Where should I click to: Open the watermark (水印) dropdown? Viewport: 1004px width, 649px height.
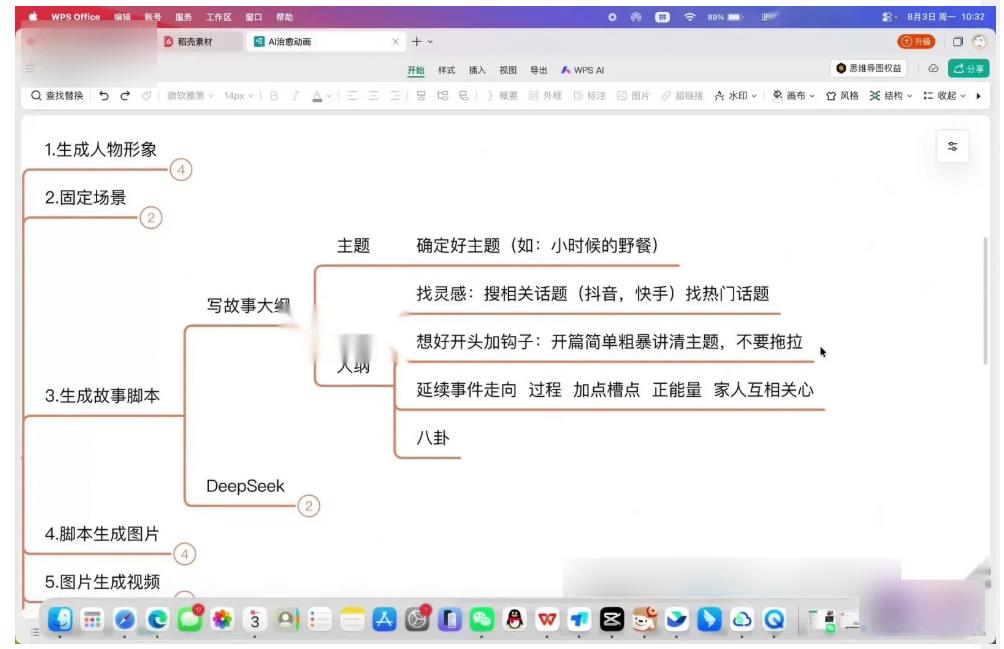pos(735,95)
